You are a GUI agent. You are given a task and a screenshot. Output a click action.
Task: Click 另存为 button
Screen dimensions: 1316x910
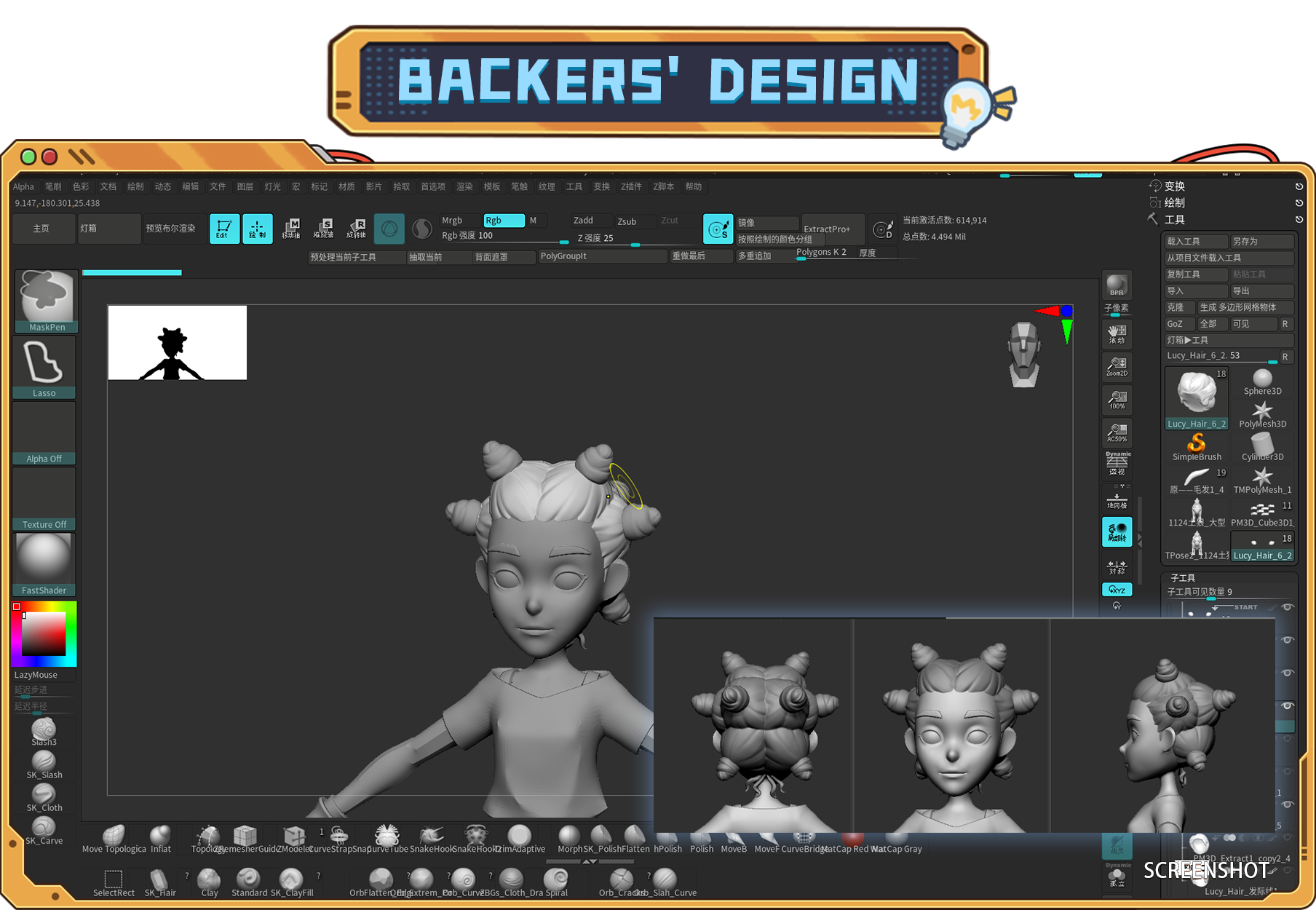[x=1261, y=242]
